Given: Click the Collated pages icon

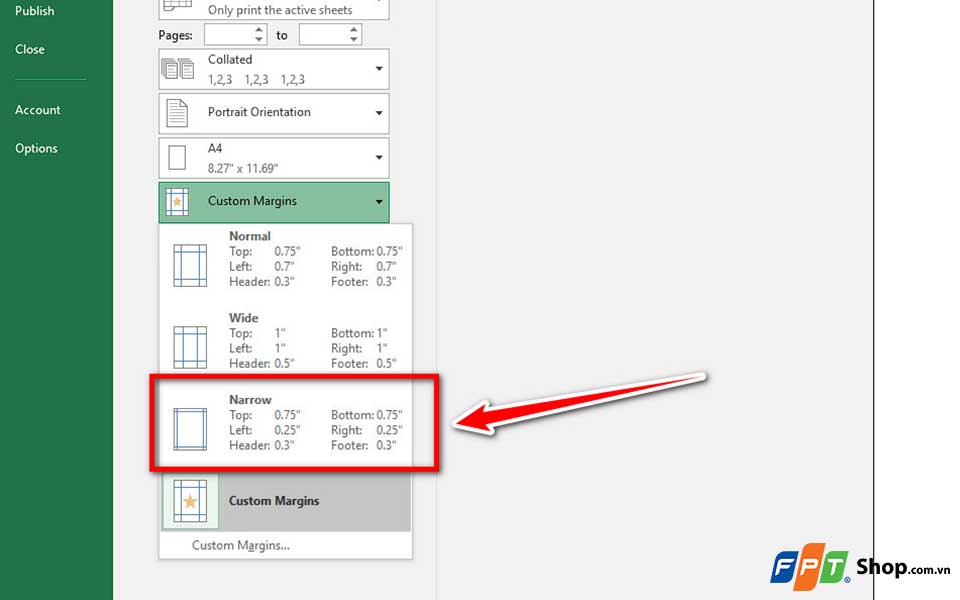Looking at the screenshot, I should pos(180,68).
